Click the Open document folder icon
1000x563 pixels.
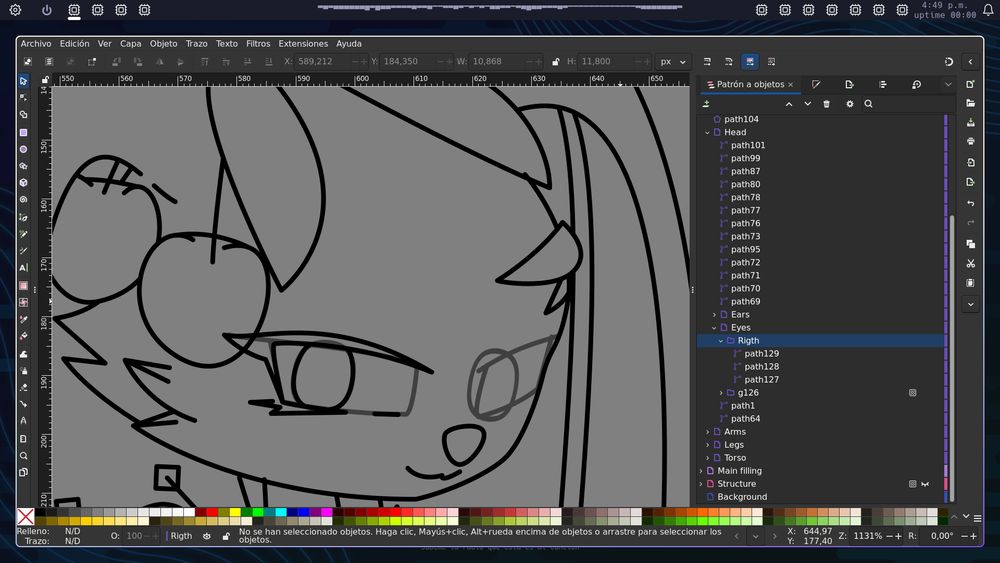coord(971,103)
